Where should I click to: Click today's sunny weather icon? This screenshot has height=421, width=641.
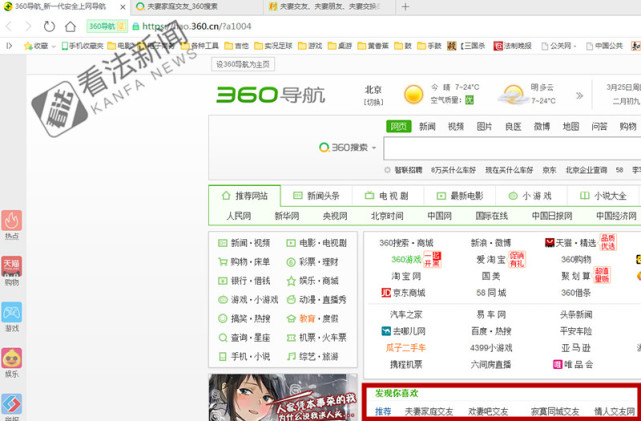coord(413,94)
